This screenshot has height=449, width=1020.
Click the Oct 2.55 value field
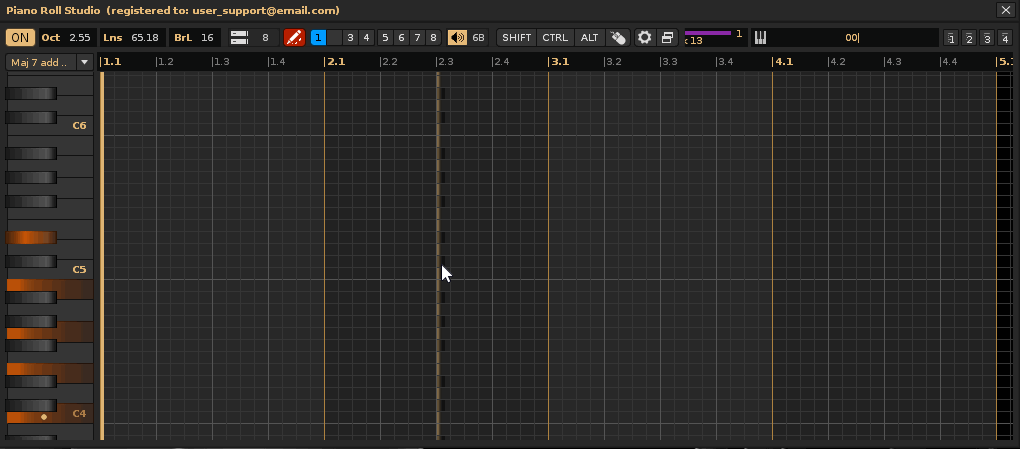pyautogui.click(x=80, y=38)
